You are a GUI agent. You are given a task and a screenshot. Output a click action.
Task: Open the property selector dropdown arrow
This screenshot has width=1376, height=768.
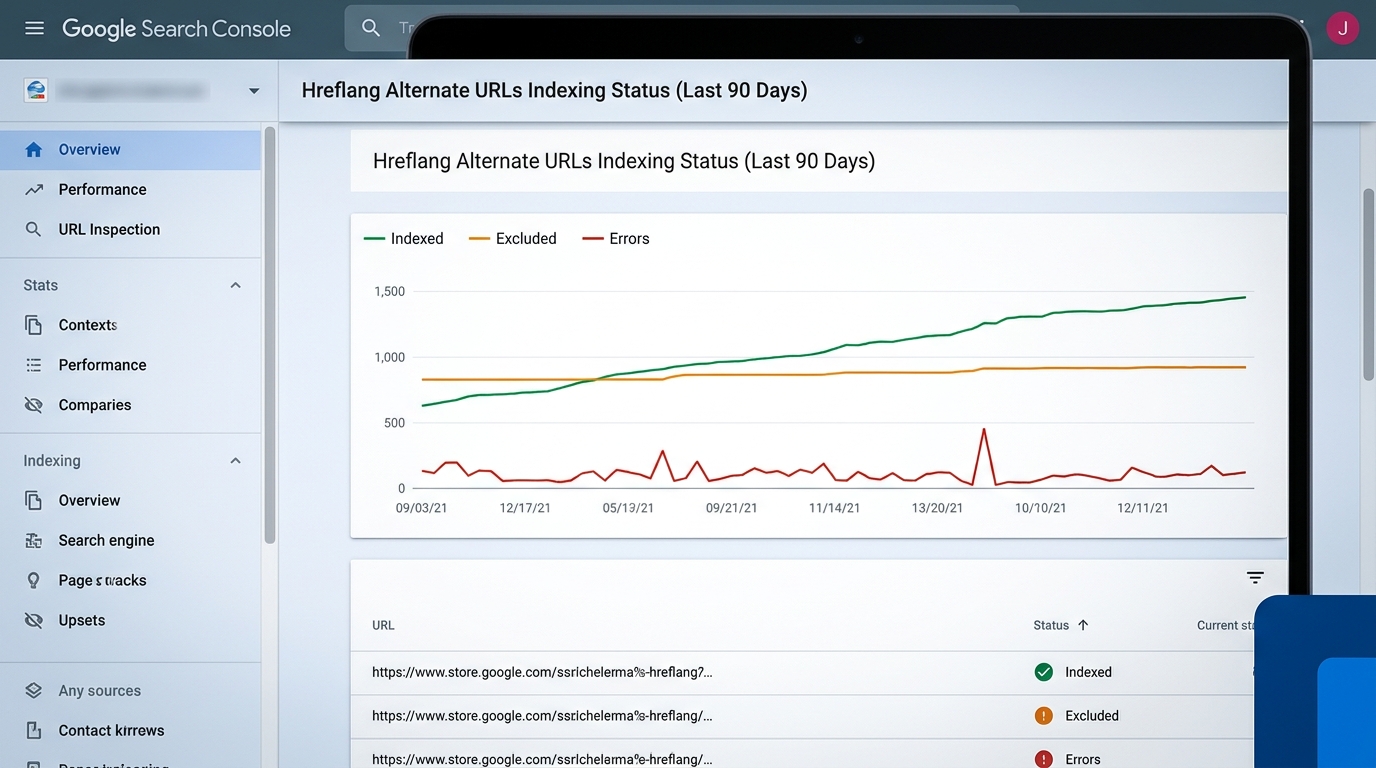(x=254, y=91)
